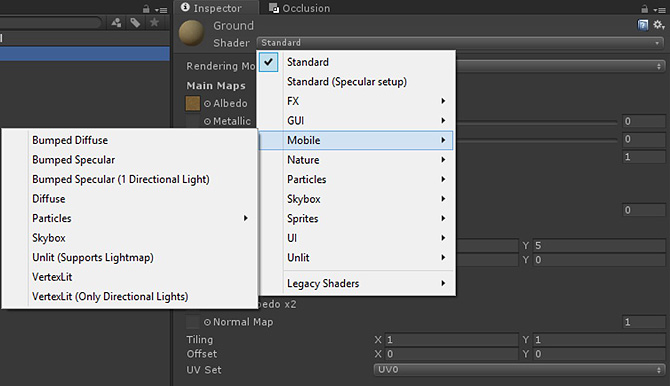This screenshot has height=386, width=670.
Task: Open the Inspector panel options menu
Action: pyautogui.click(x=659, y=9)
